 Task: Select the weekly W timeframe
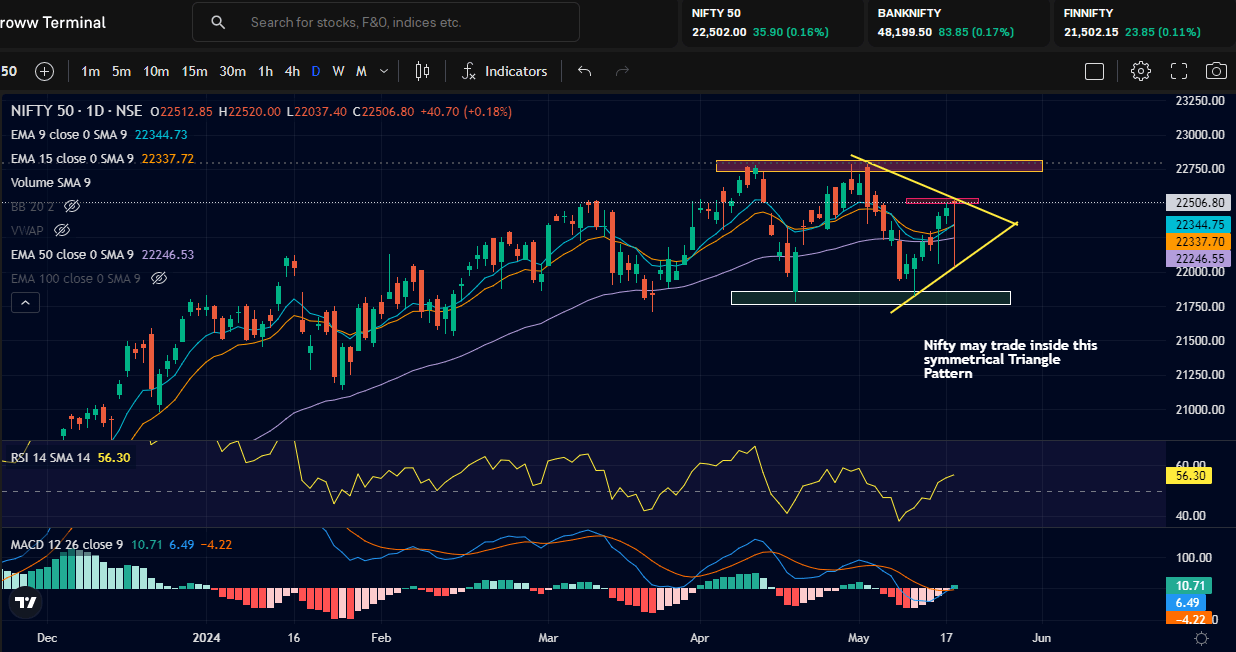(x=339, y=71)
